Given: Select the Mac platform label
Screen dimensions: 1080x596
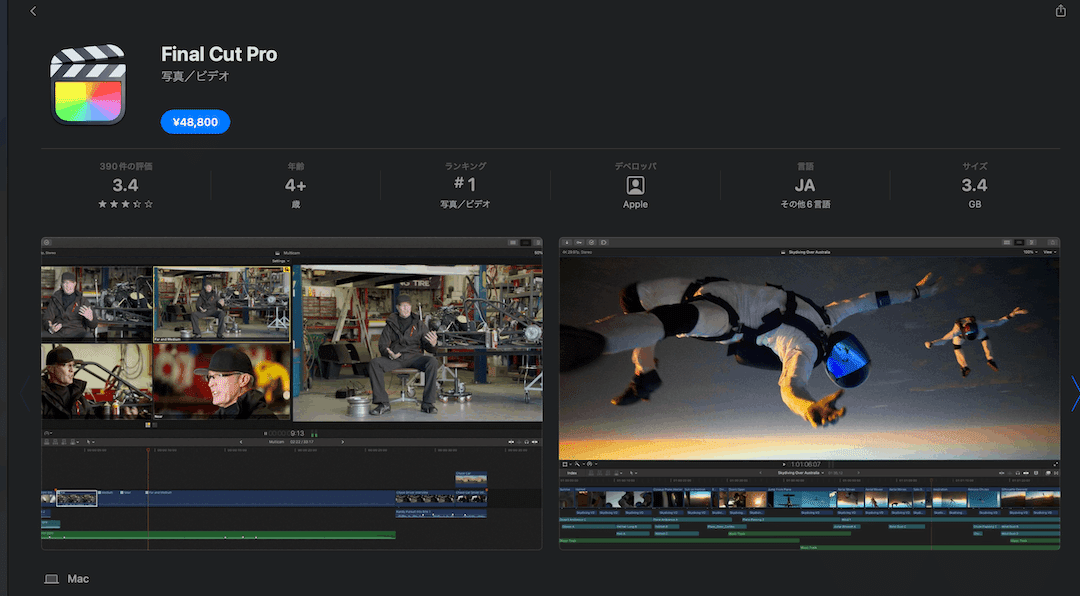Looking at the screenshot, I should (x=78, y=579).
